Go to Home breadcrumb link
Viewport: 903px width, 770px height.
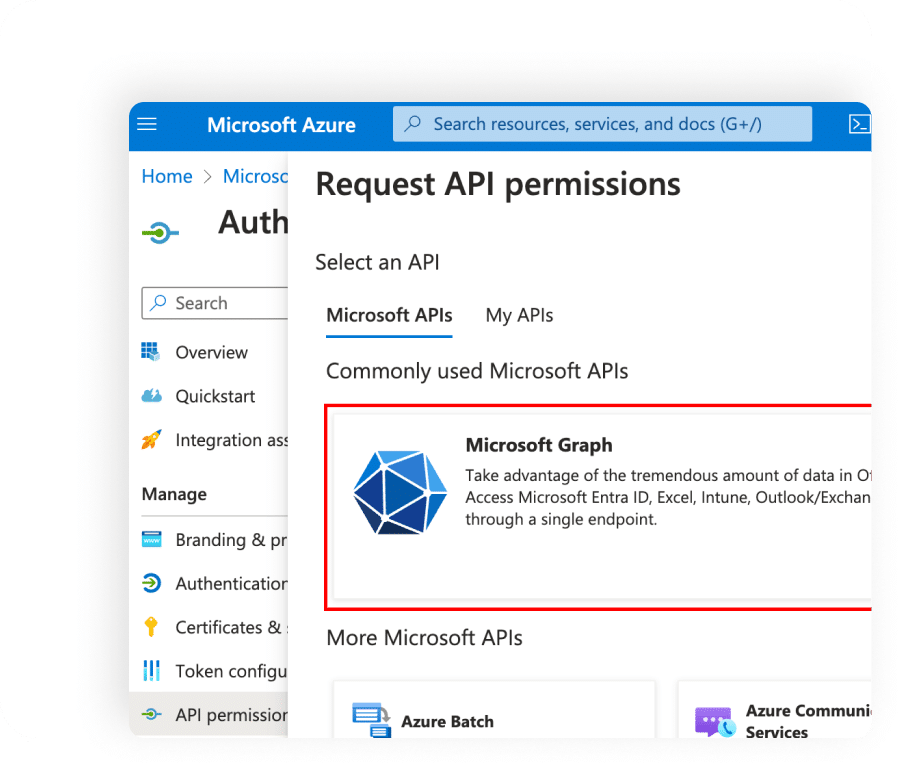coord(167,177)
